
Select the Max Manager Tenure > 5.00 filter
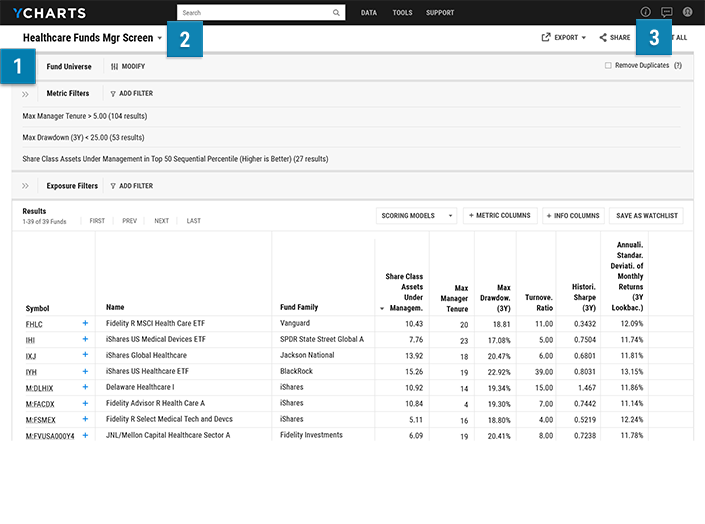(85, 116)
